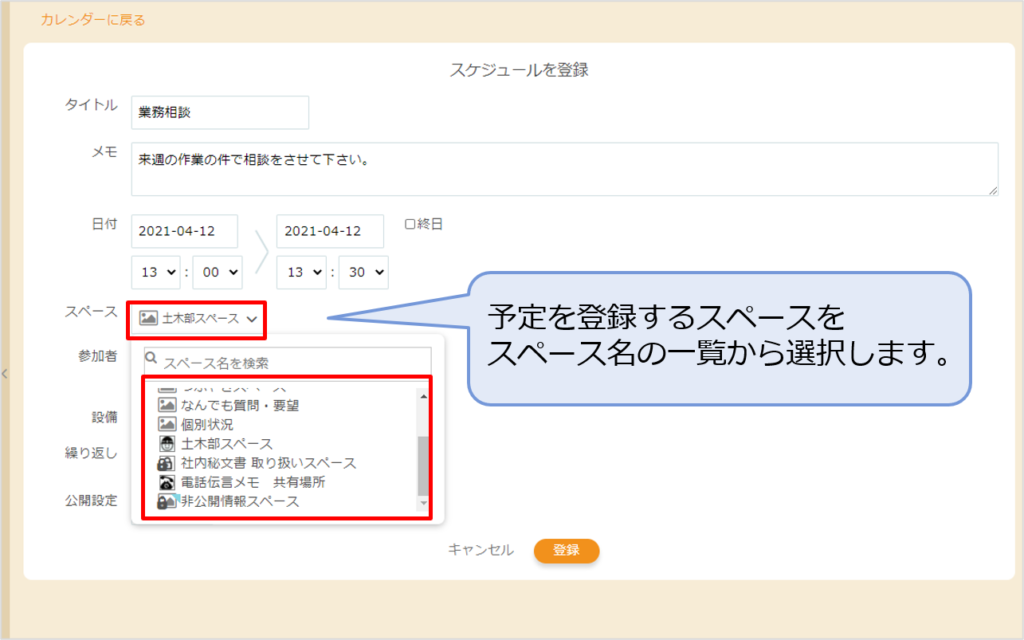Click the 電話伝言メモ telephone icon
1024x640 pixels.
pos(167,482)
